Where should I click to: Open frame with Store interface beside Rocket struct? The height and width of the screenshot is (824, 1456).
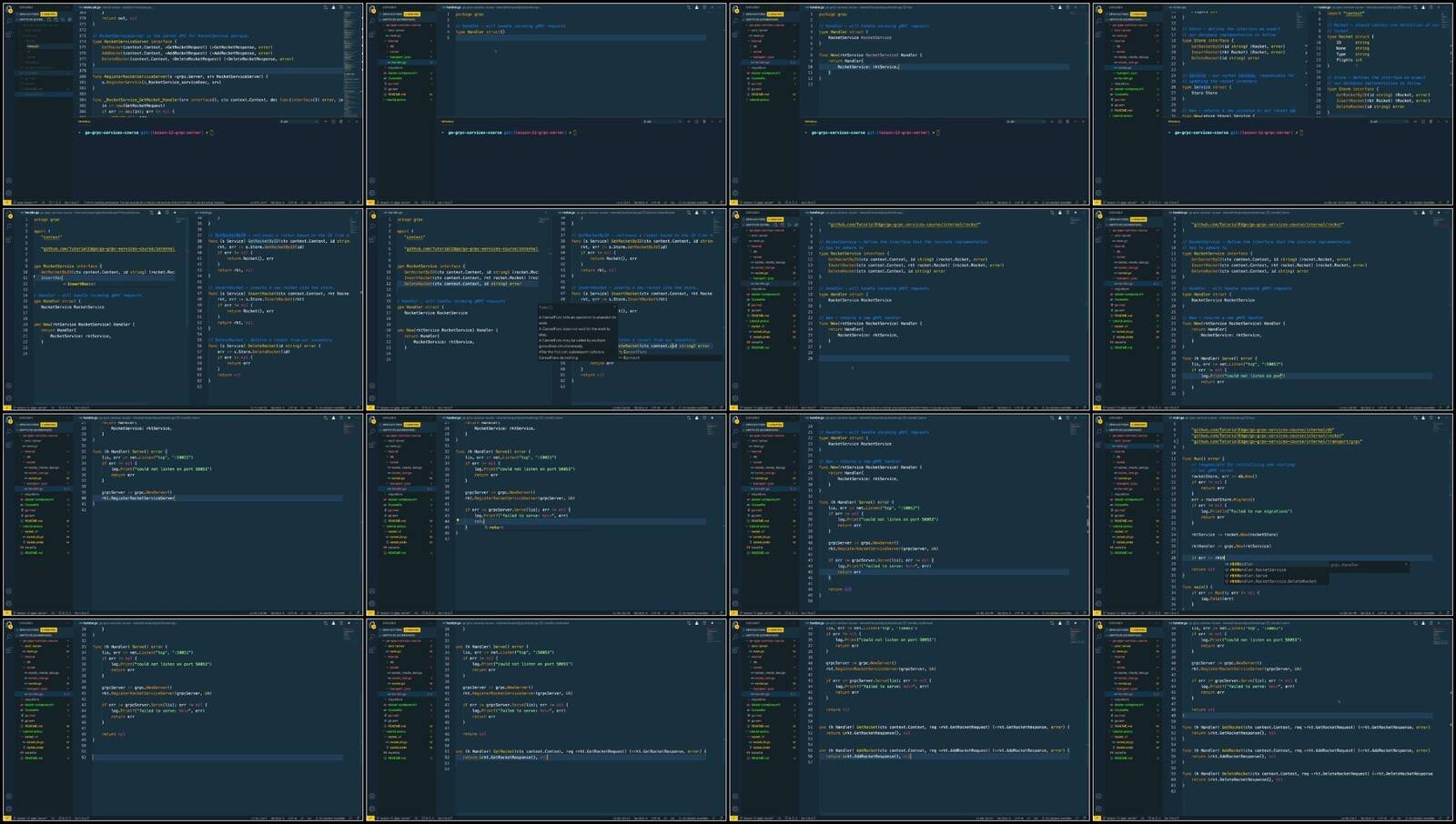pyautogui.click(x=1274, y=104)
